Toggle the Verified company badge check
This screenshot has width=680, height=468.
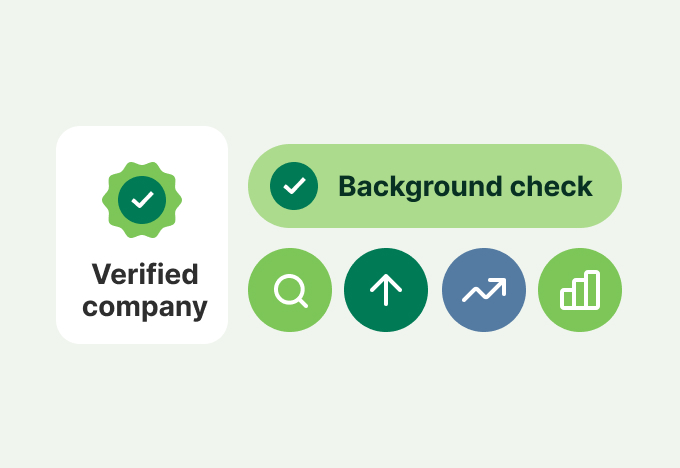142,200
